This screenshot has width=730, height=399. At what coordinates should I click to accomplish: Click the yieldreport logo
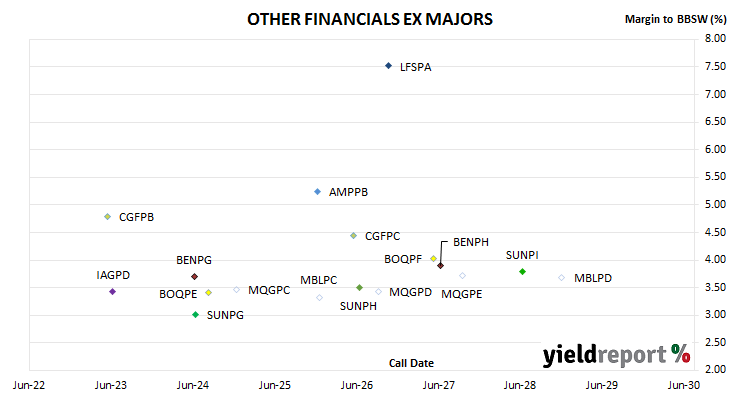616,355
